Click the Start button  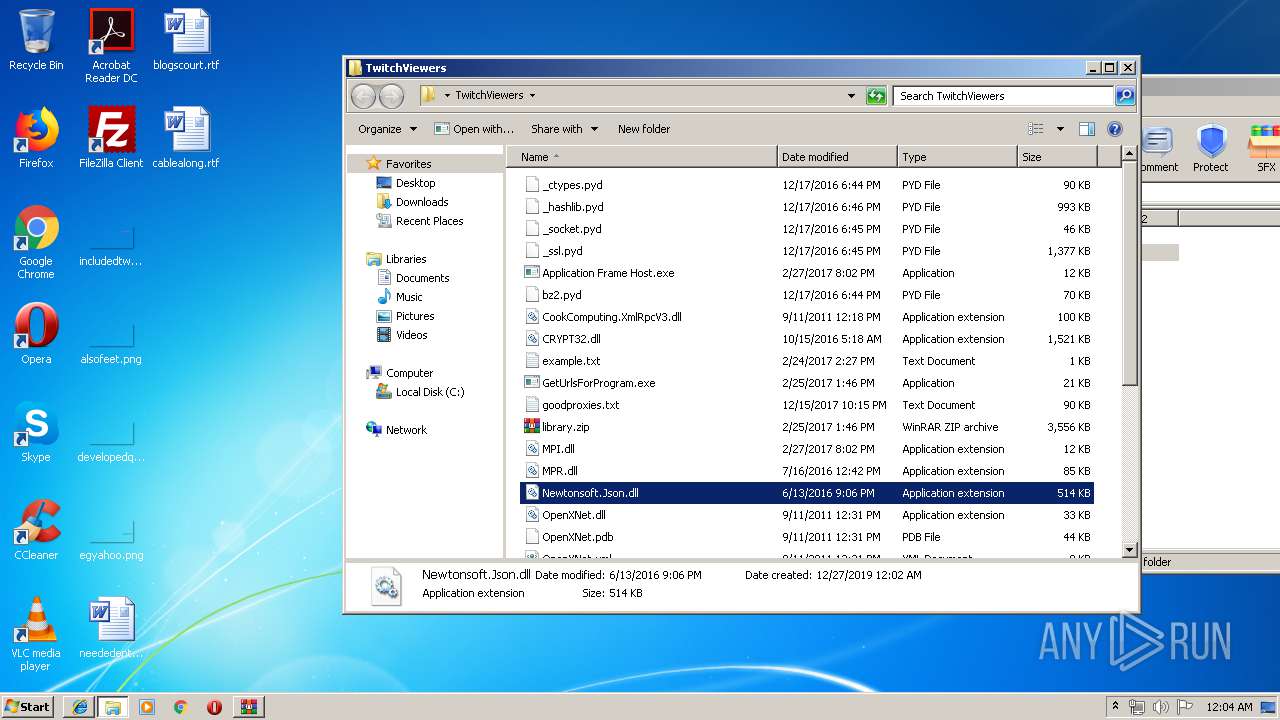pyautogui.click(x=27, y=707)
